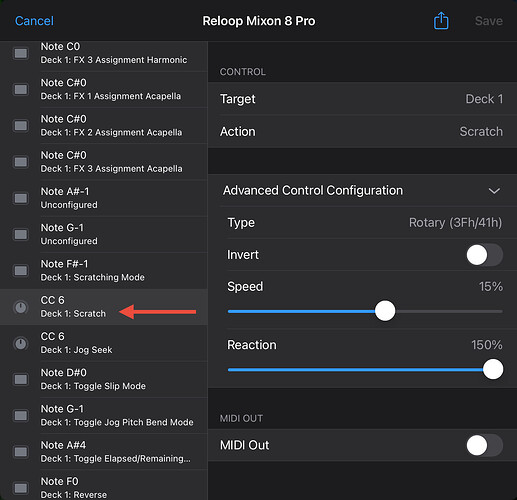Click button icon for FX 2 Assignment Acapella
Viewport: 517px width, 500px height.
pos(21,126)
